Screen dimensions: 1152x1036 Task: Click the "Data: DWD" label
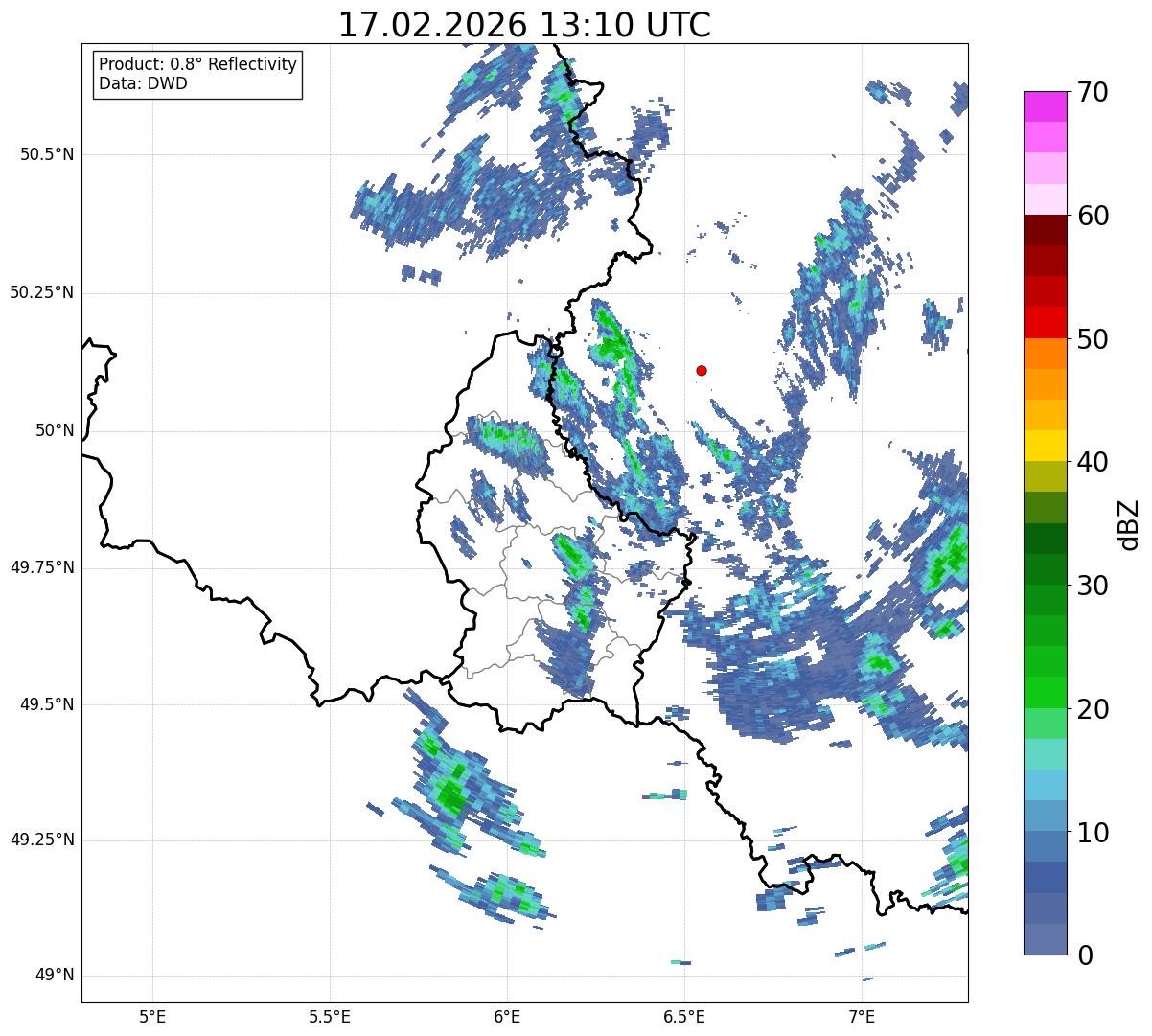pos(144,83)
